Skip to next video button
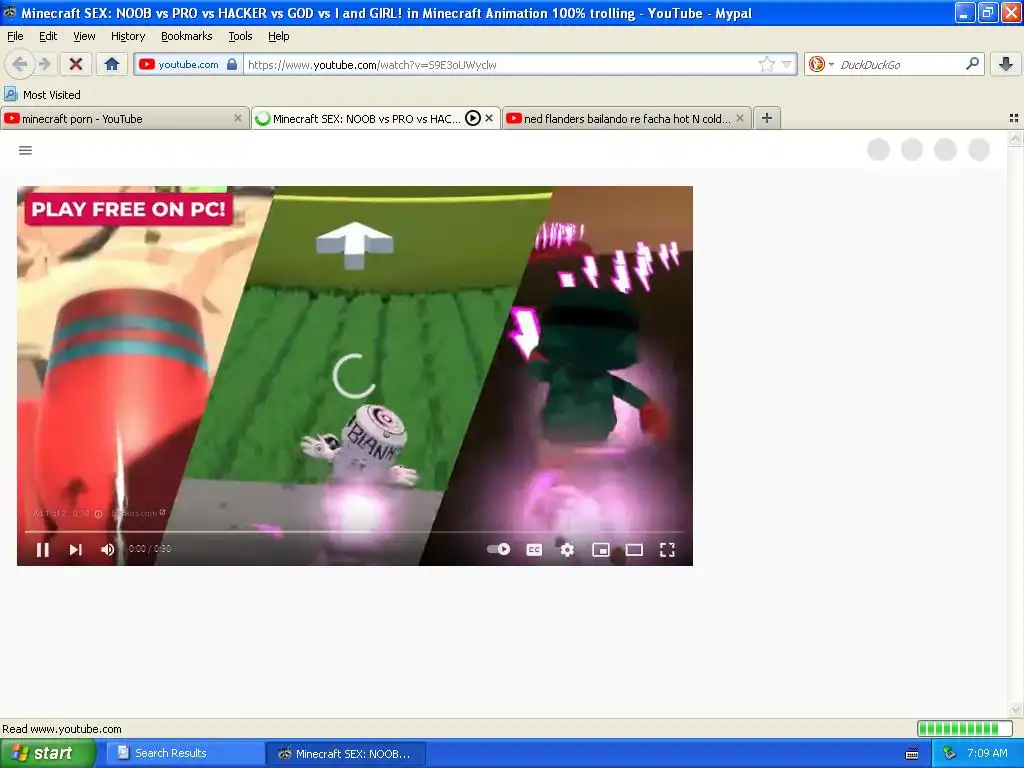Viewport: 1024px width, 768px height. (76, 550)
